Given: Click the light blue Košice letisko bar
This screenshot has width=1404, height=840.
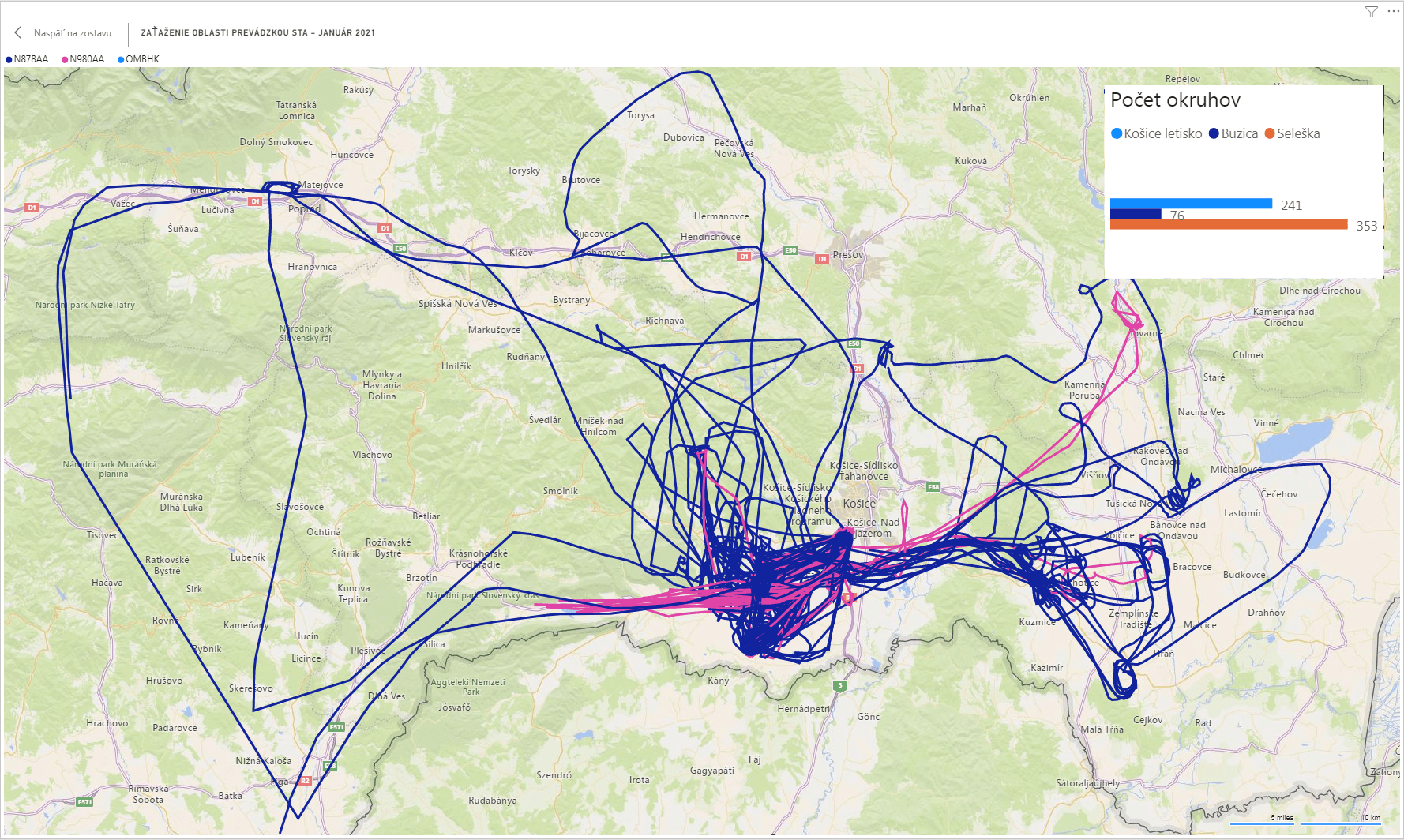Looking at the screenshot, I should coord(1191,204).
